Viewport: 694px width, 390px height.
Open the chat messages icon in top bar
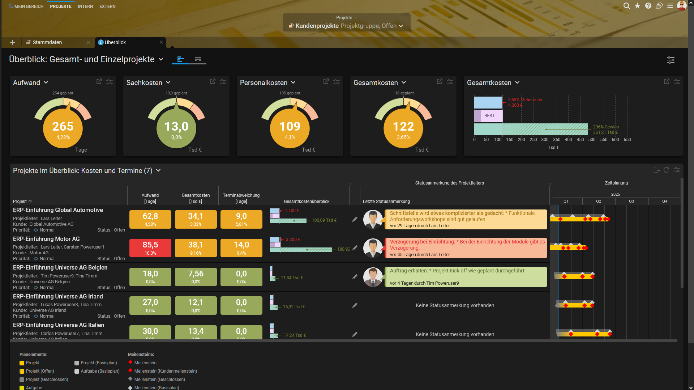point(659,6)
